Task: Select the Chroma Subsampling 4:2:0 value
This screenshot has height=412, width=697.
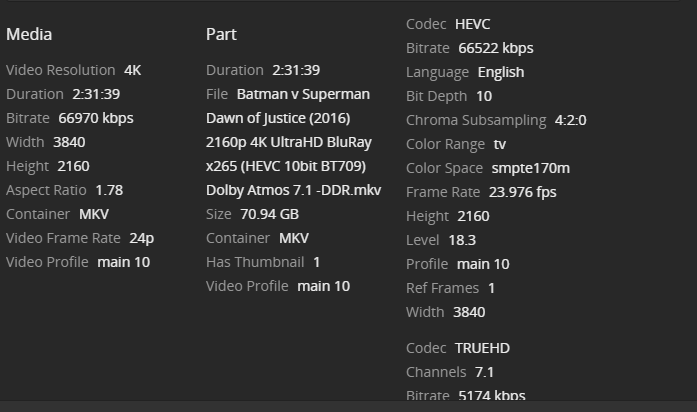Action: 570,120
